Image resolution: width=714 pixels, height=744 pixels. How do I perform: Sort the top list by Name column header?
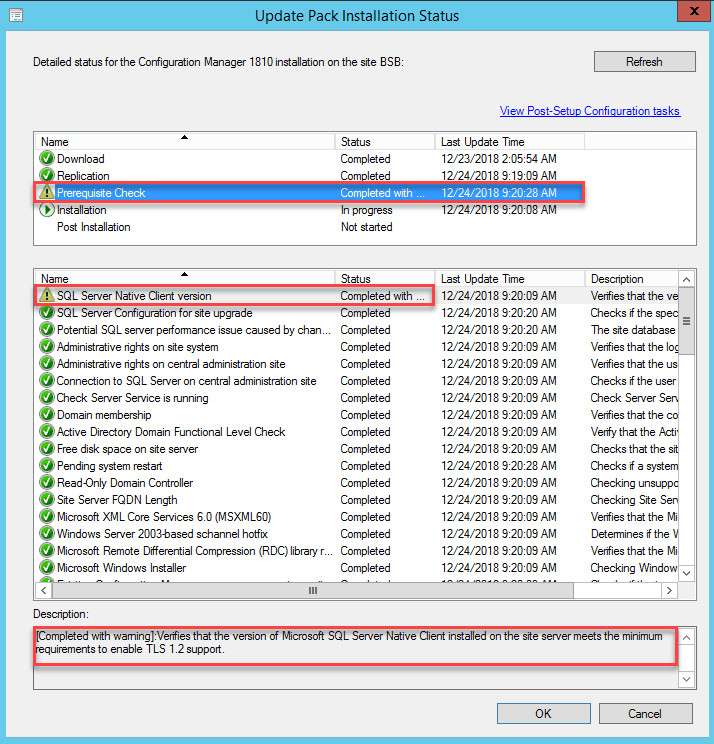pos(185,142)
